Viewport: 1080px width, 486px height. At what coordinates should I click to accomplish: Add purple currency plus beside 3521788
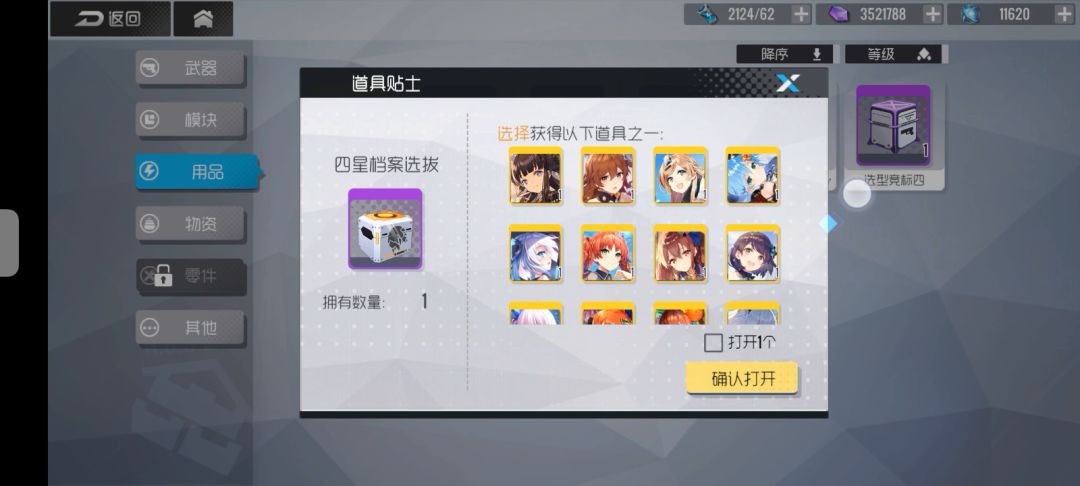[x=932, y=14]
